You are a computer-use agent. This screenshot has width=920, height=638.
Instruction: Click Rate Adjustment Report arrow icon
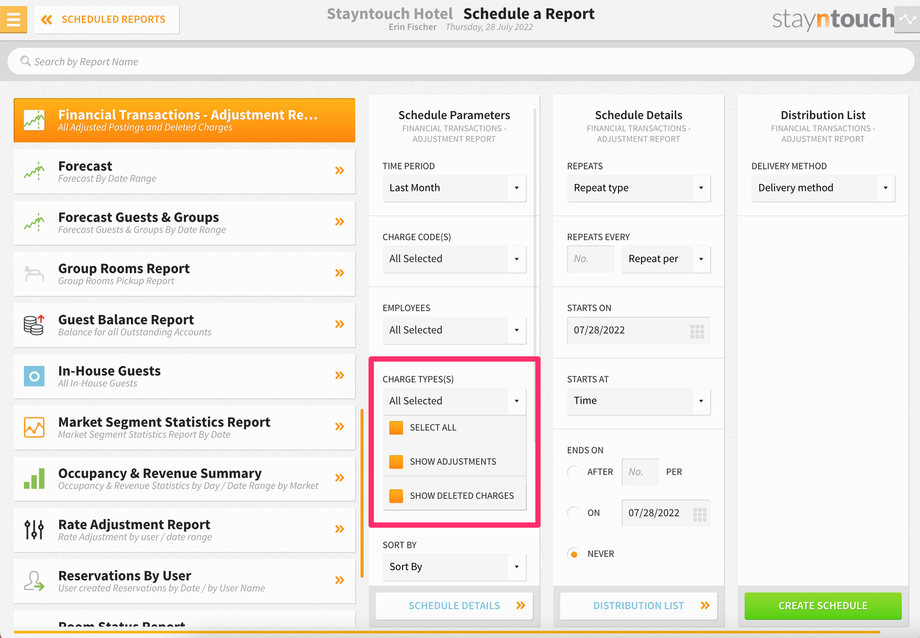pos(340,529)
